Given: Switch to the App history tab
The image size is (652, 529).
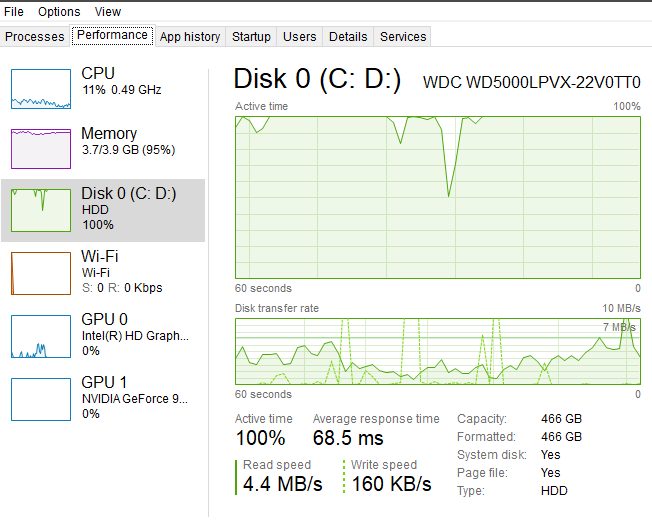Looking at the screenshot, I should [190, 37].
